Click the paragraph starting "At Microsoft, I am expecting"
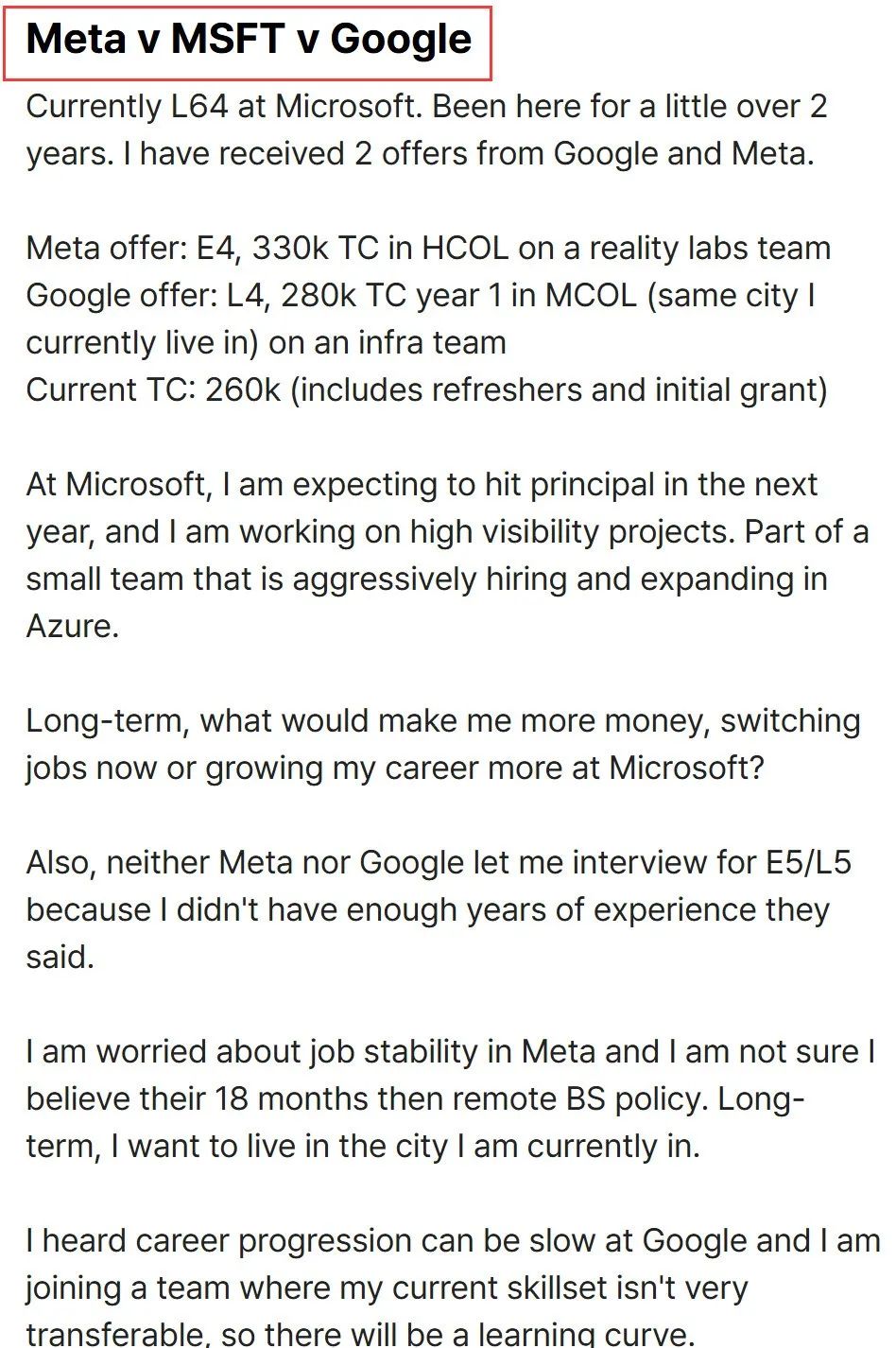The image size is (896, 1348). pyautogui.click(x=447, y=555)
